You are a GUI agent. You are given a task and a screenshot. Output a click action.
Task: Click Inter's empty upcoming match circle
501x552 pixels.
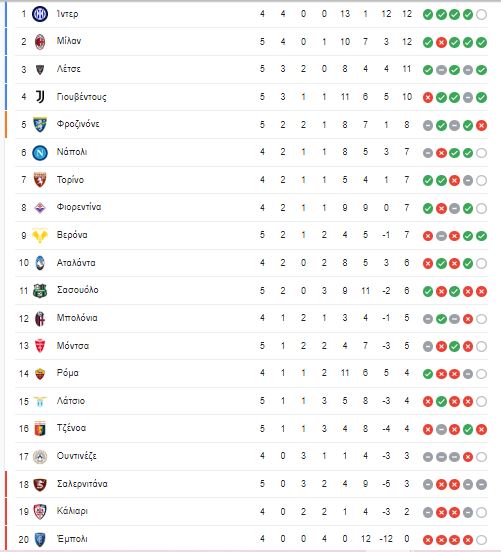pos(481,14)
